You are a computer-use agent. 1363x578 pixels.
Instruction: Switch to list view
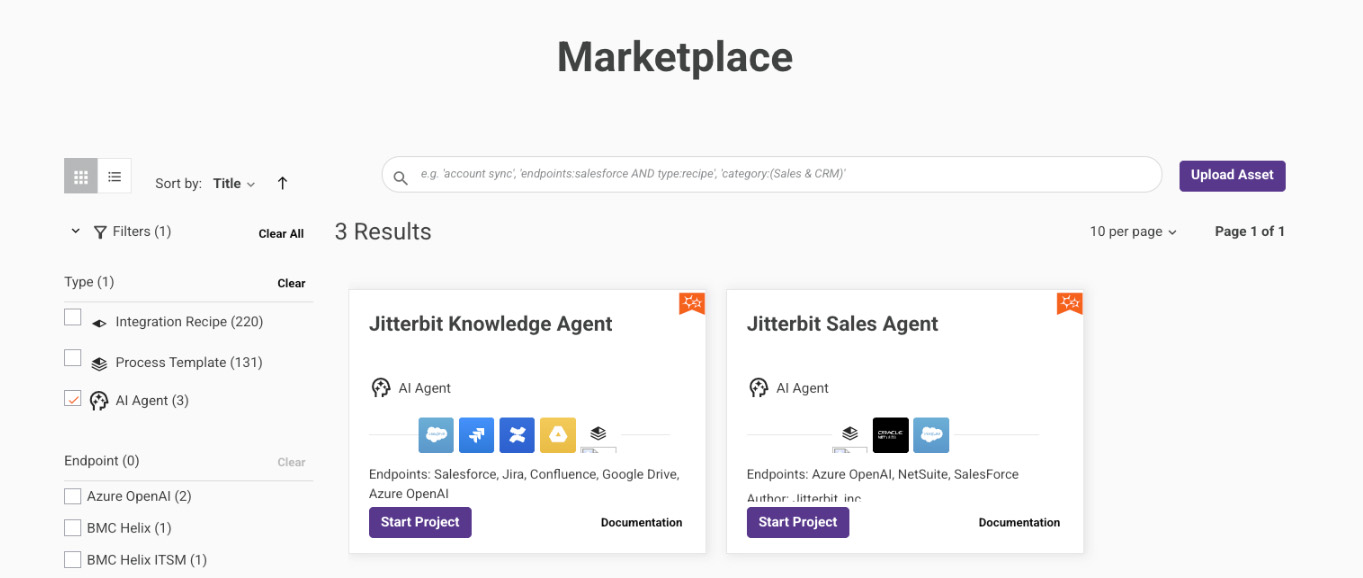(x=114, y=175)
